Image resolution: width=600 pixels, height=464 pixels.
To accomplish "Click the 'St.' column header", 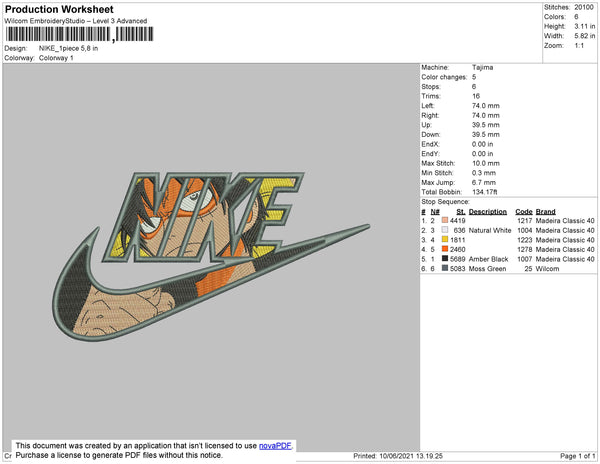I will tap(461, 212).
